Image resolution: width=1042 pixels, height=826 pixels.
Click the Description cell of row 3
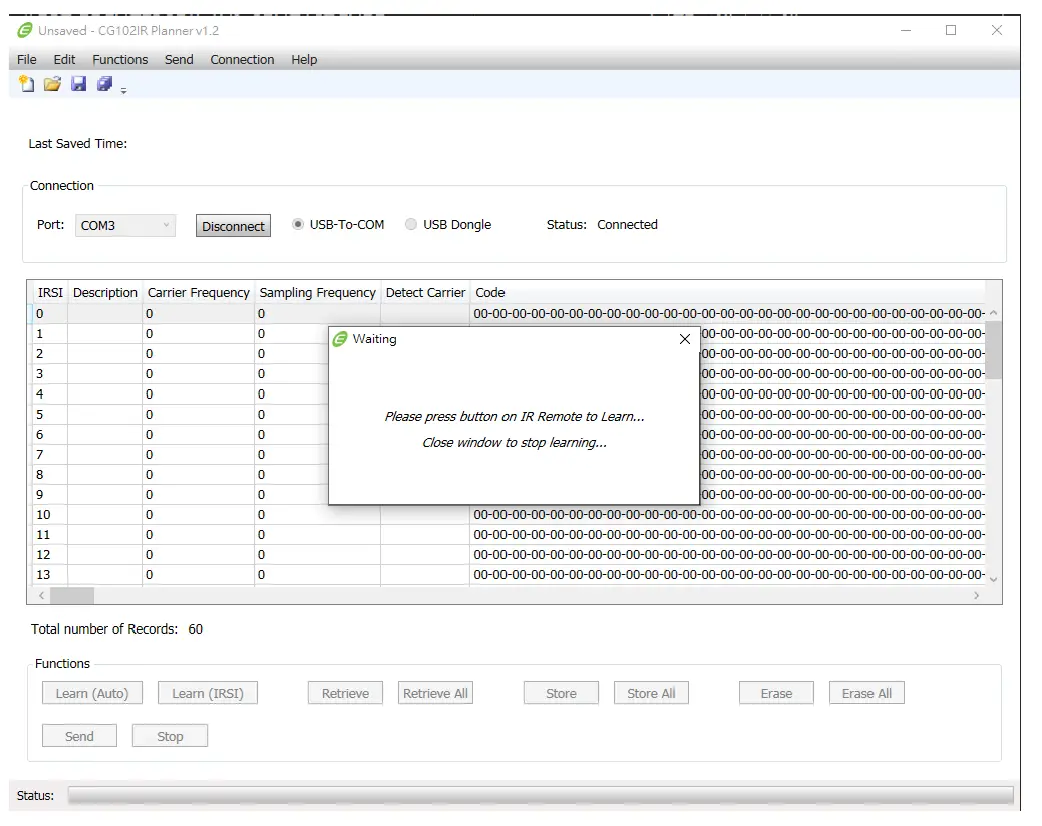pos(105,374)
